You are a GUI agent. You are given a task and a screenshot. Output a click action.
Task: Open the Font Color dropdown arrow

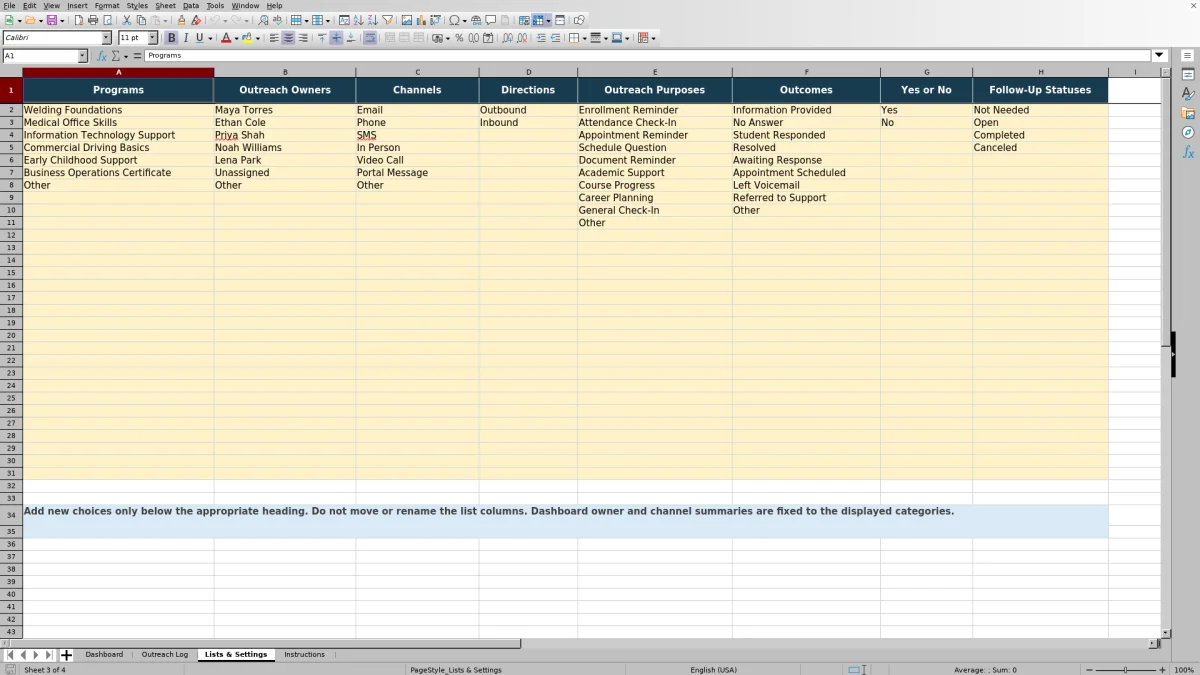235,38
